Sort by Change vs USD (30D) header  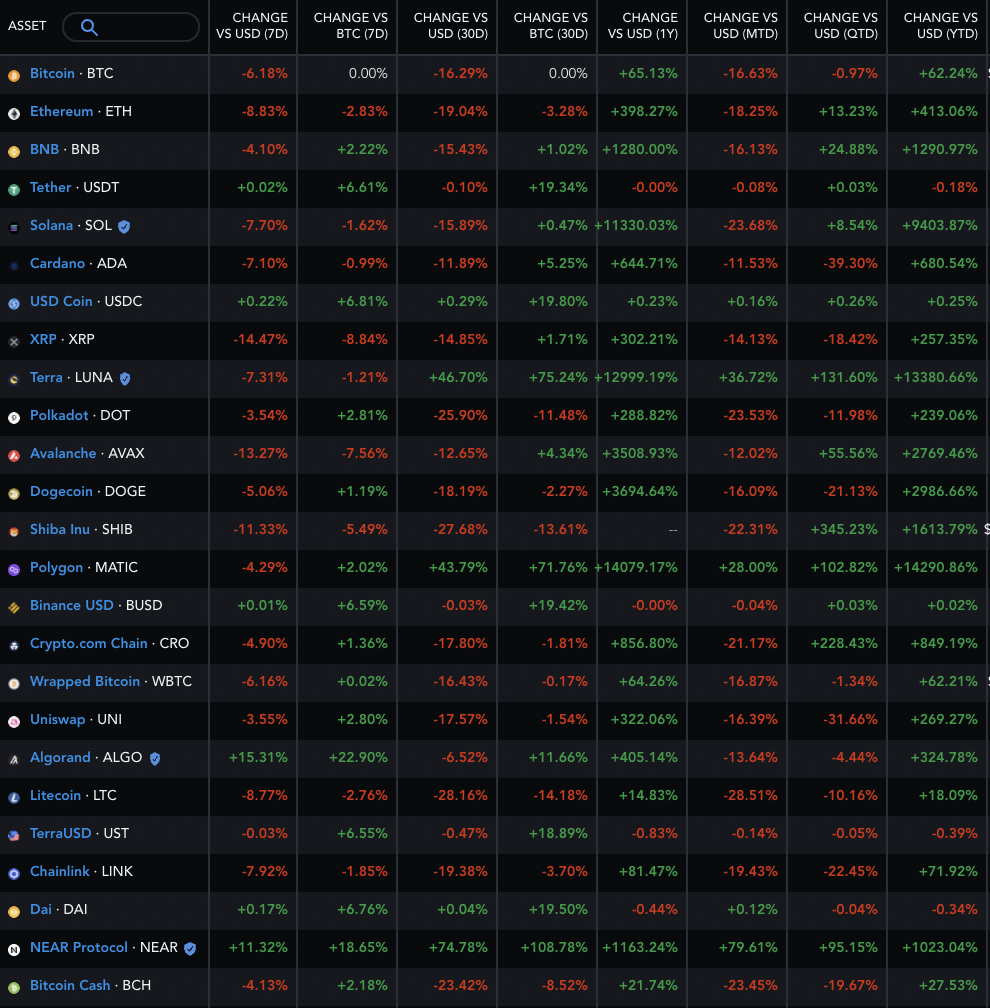(x=451, y=26)
